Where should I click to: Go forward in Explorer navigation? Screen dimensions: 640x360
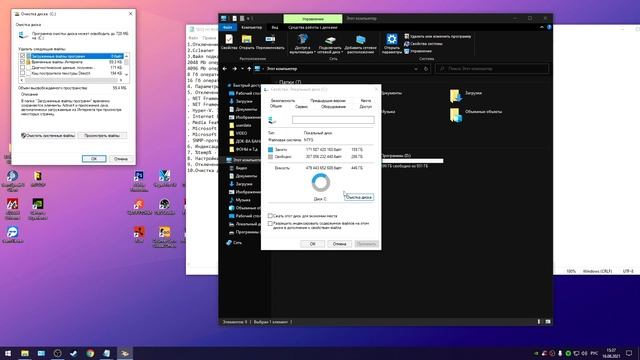click(234, 69)
